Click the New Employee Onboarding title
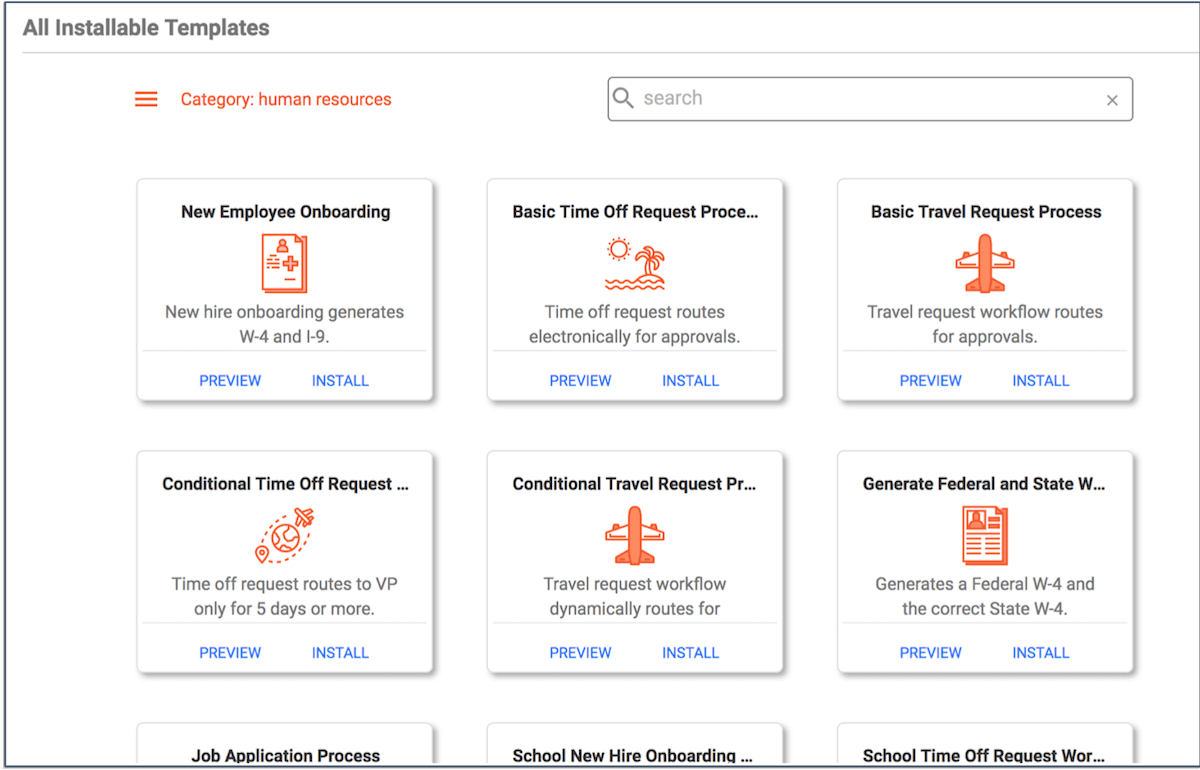The height and width of the screenshot is (770, 1200). (x=285, y=212)
